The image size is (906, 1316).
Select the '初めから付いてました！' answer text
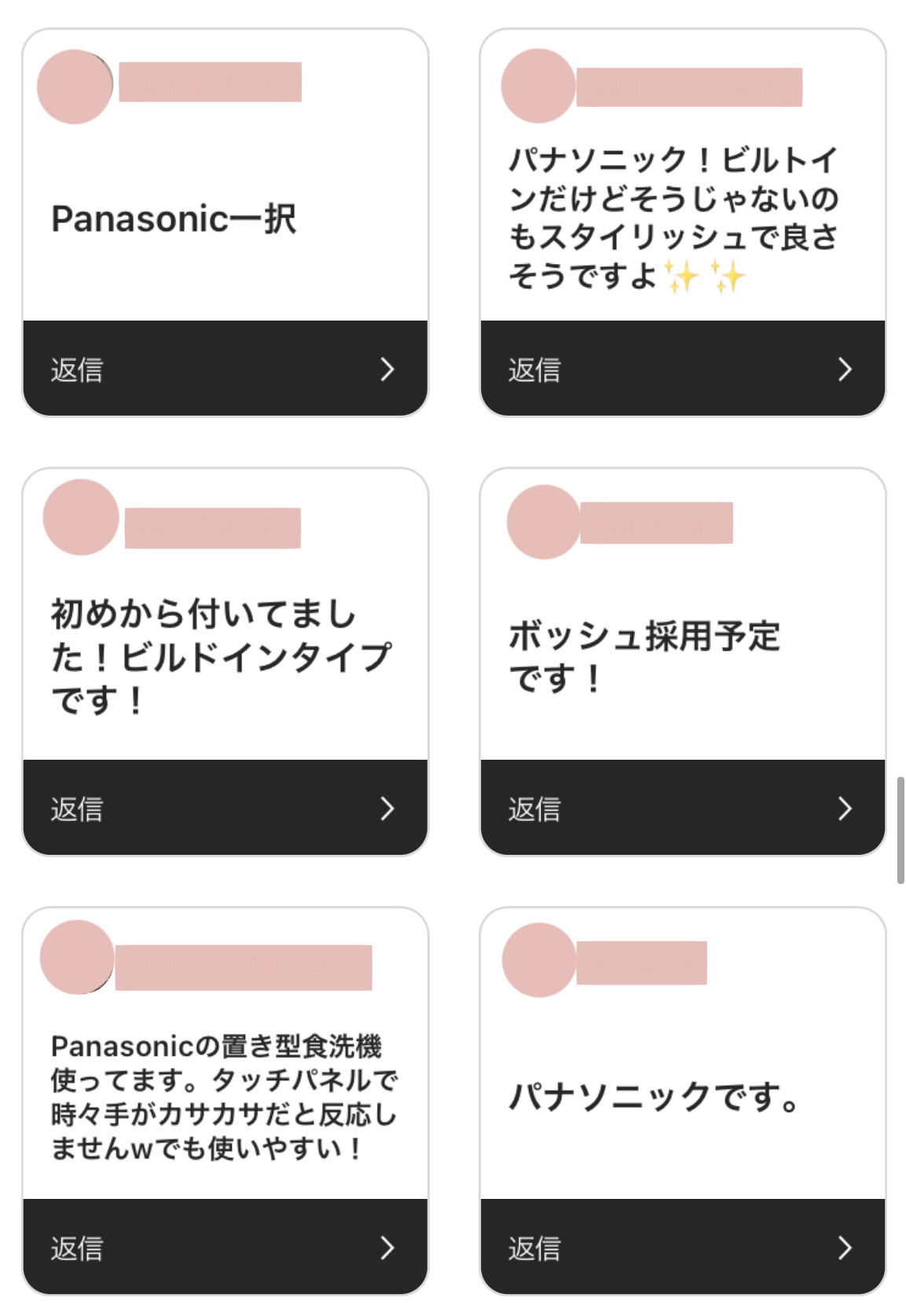click(220, 656)
